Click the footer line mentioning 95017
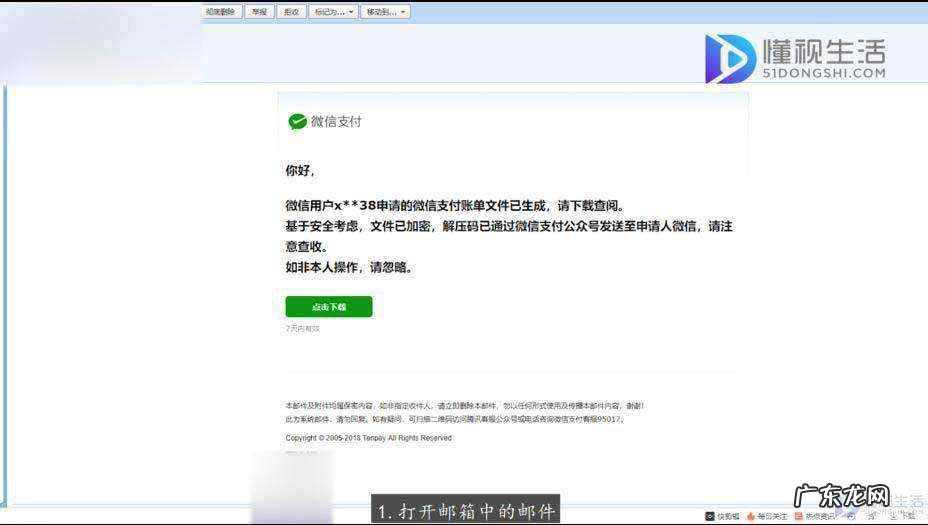Image resolution: width=928 pixels, height=525 pixels. 455,419
